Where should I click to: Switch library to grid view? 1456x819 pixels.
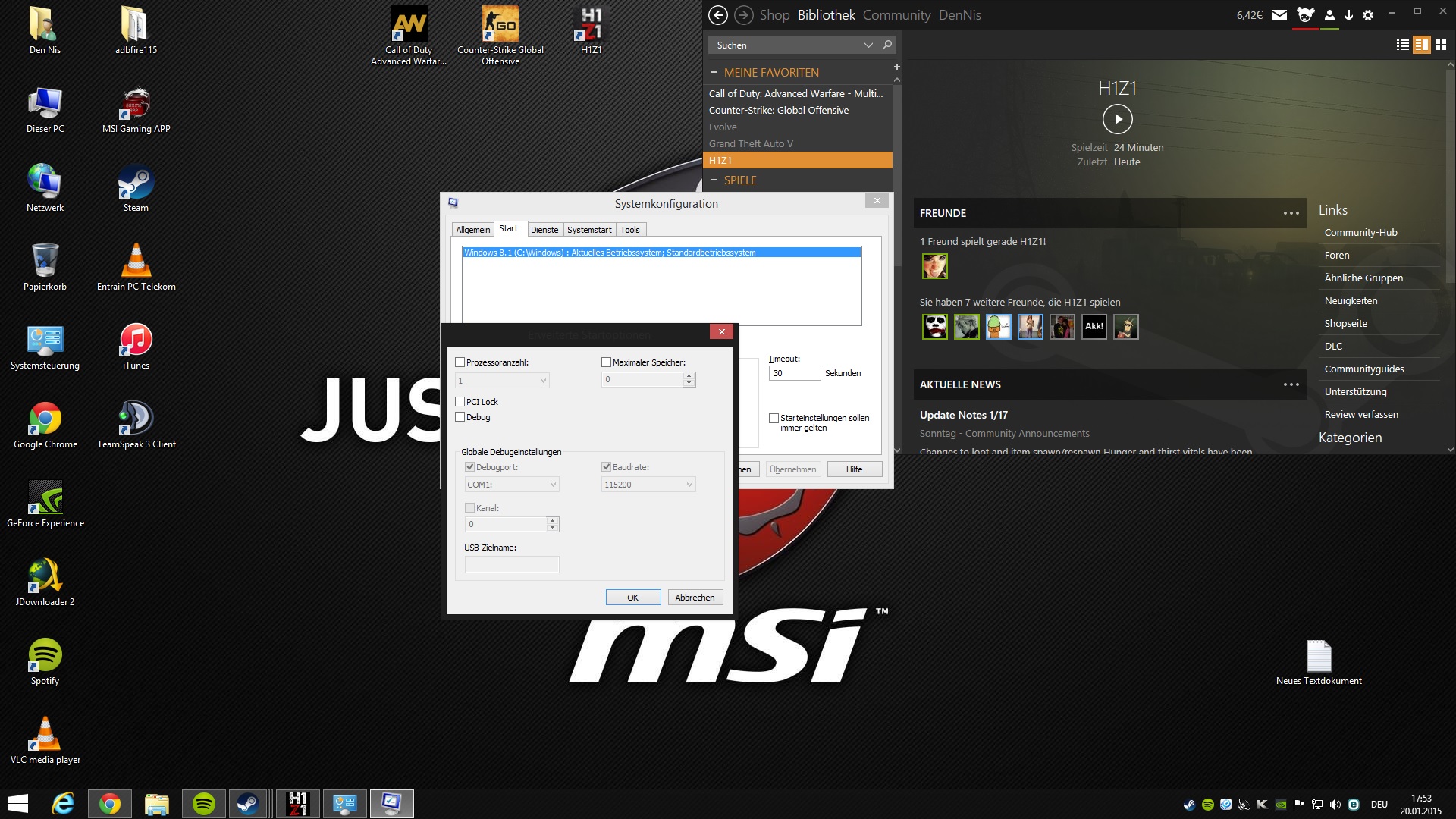1441,45
